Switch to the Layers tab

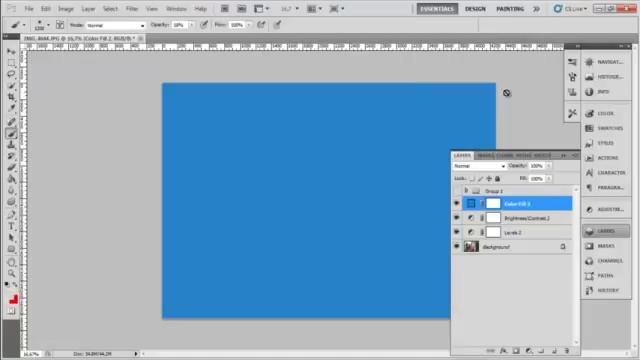click(x=462, y=156)
